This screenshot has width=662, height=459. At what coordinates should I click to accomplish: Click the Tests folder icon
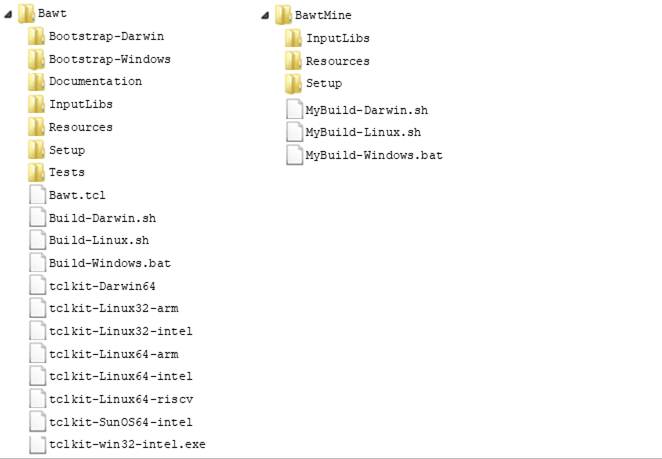click(36, 173)
